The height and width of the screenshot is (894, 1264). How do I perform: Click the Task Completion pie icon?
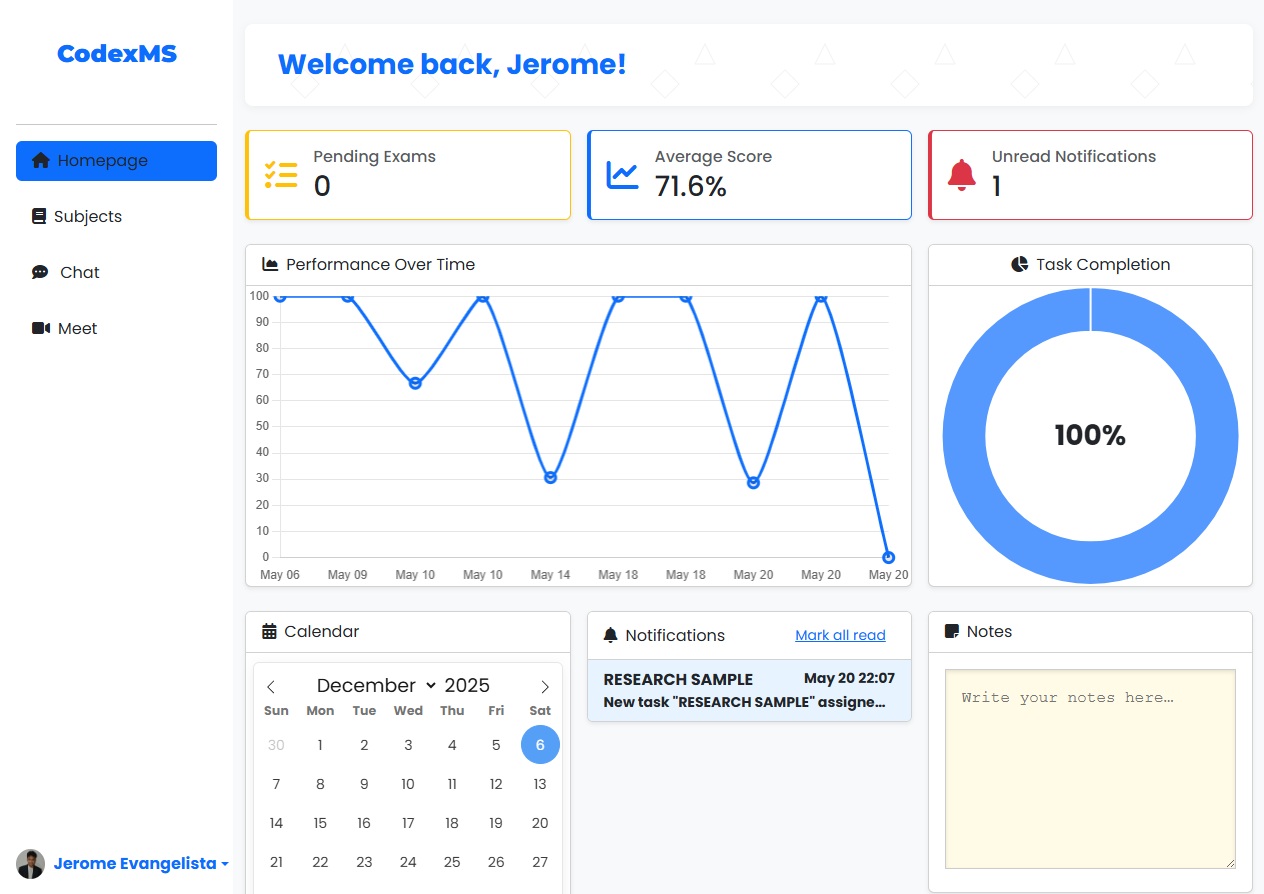[1020, 265]
